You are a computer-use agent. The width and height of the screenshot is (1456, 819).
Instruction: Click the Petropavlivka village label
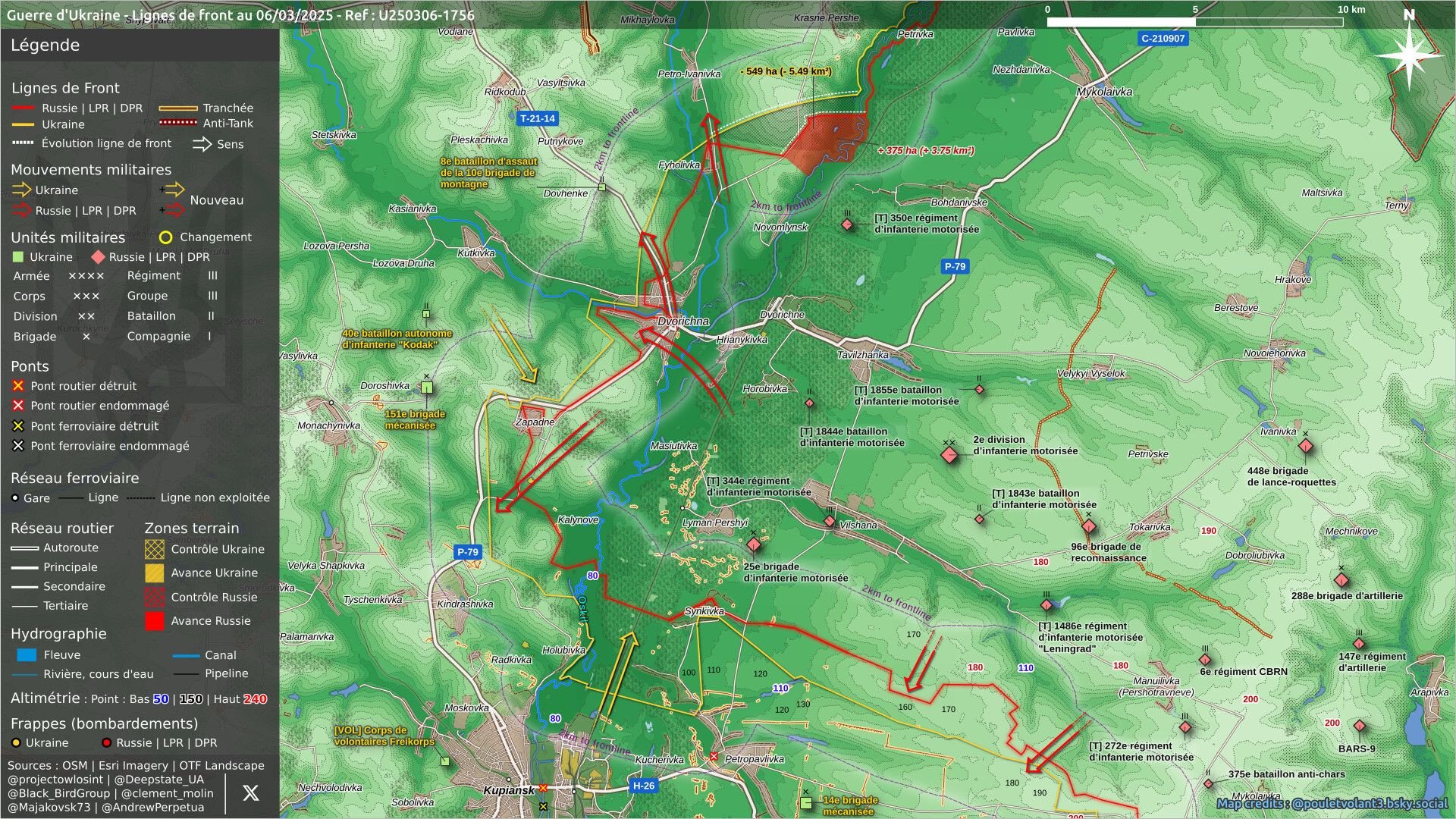[x=755, y=759]
